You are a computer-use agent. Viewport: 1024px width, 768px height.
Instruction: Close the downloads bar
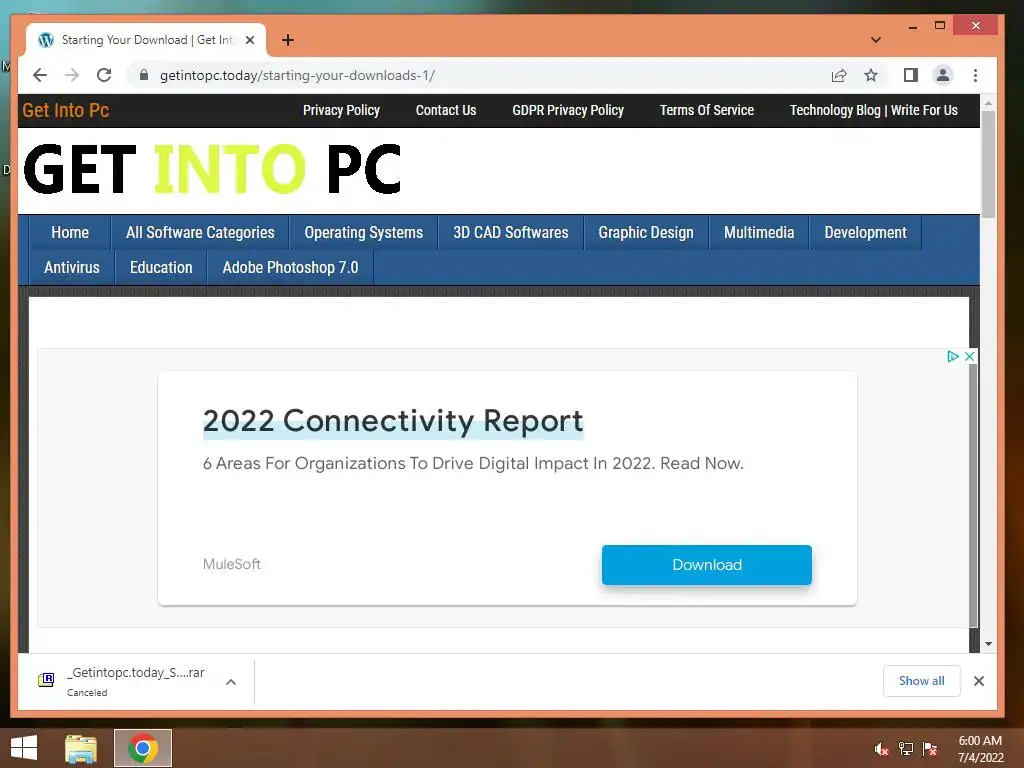[x=978, y=681]
